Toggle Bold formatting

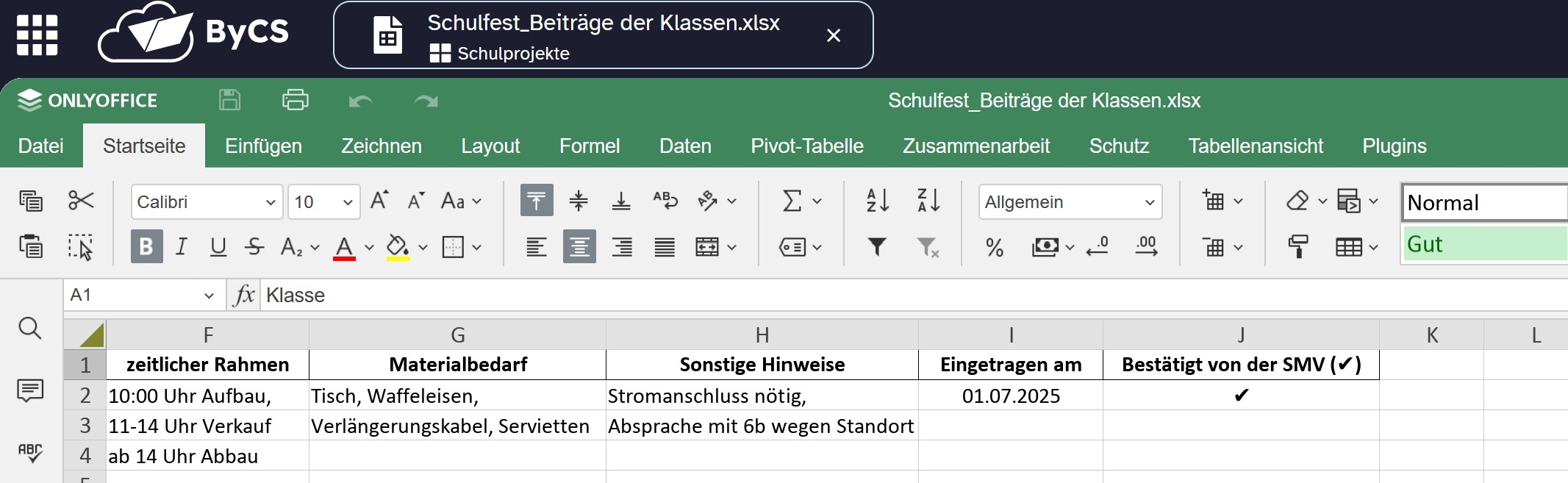click(146, 247)
